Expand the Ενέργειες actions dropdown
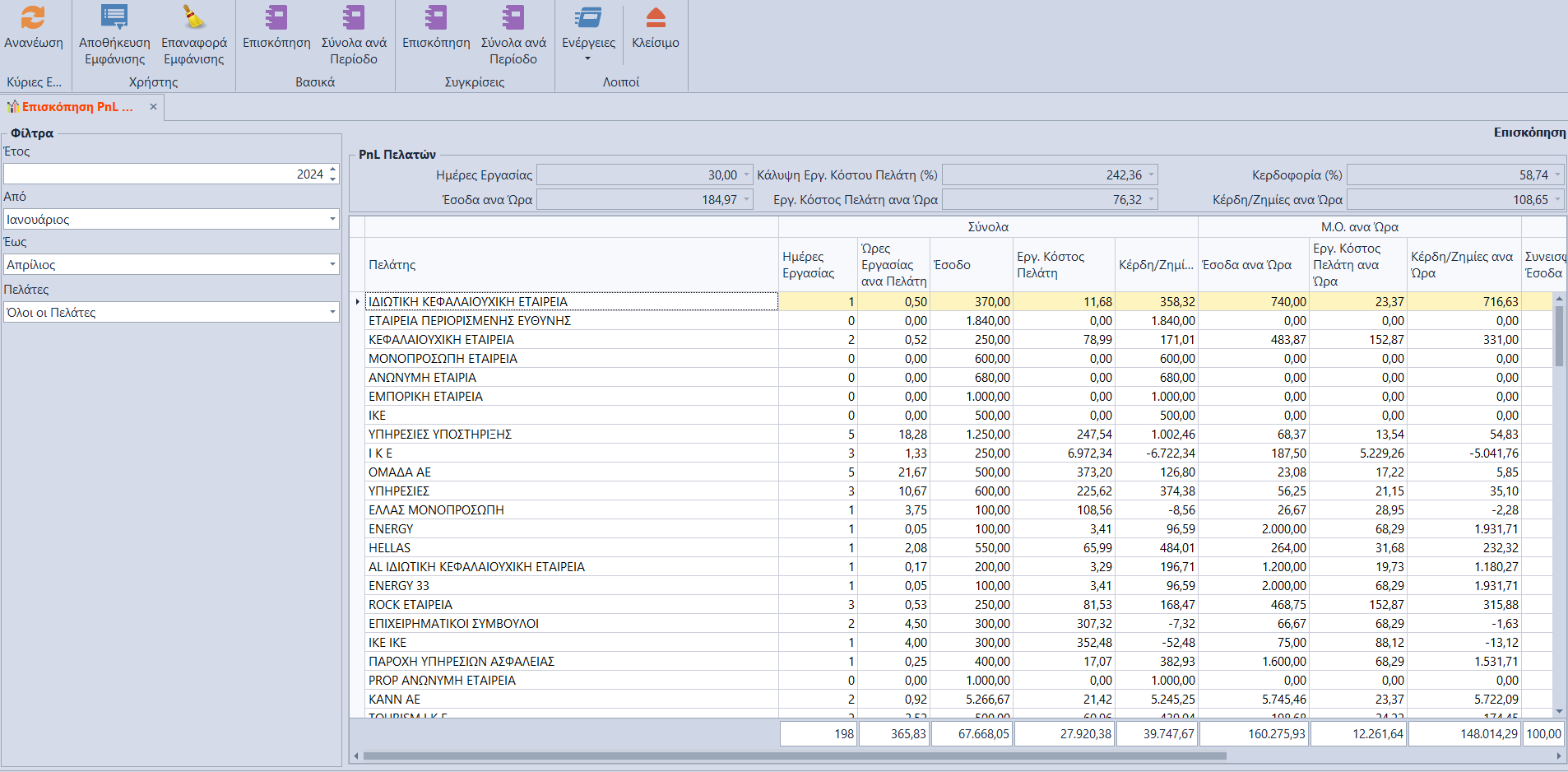The image size is (1568, 772). [x=588, y=58]
